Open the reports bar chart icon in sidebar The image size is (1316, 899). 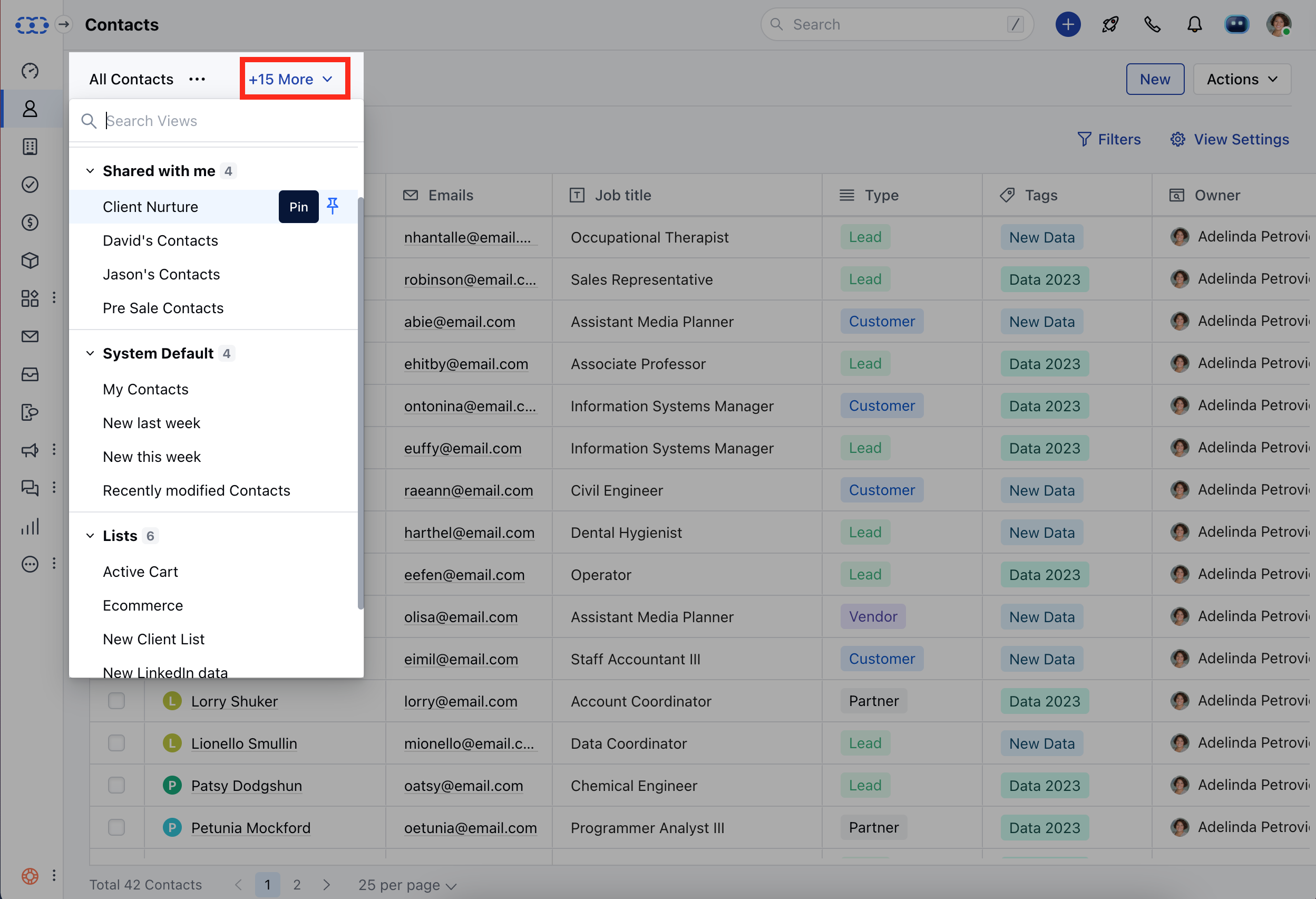tap(30, 526)
